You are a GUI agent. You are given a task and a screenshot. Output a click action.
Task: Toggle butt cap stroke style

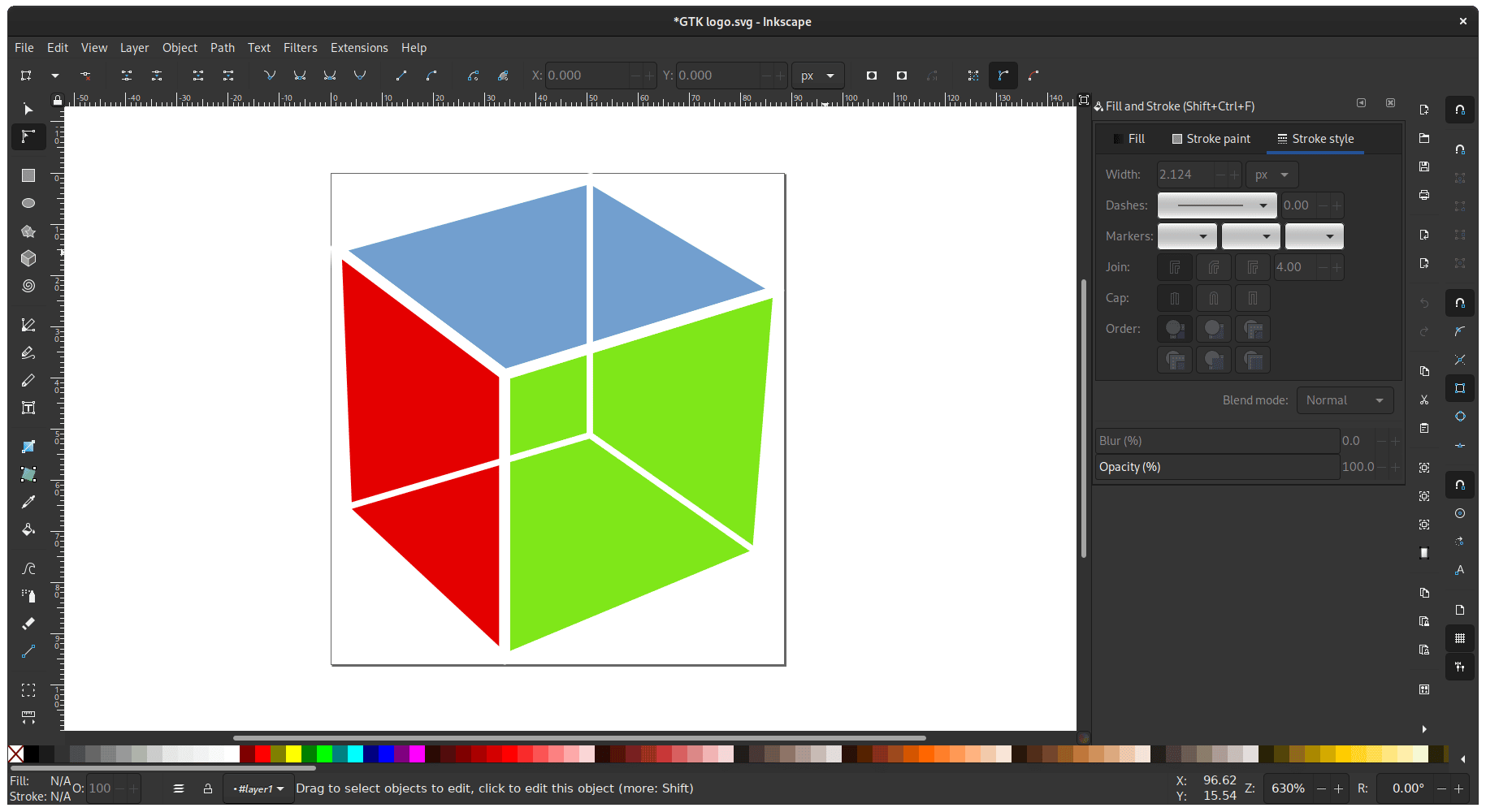click(1174, 298)
